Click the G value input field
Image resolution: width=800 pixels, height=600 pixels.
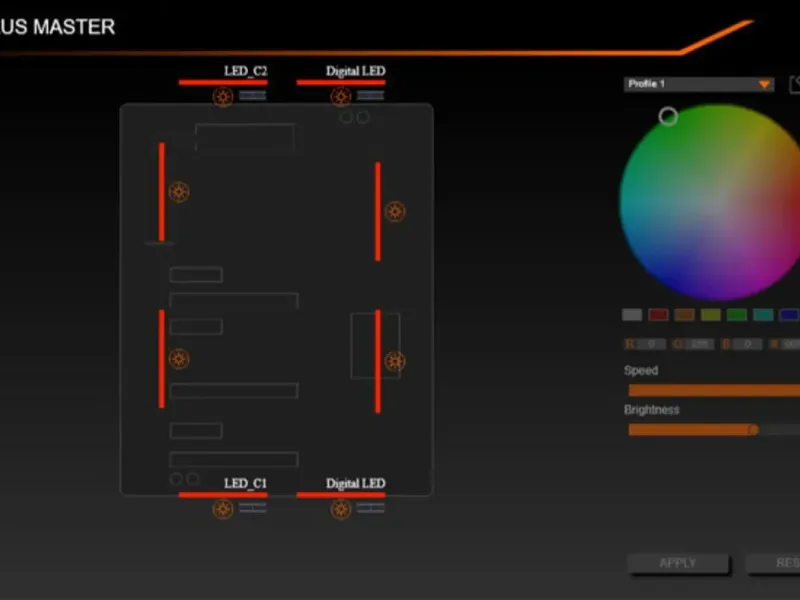[699, 344]
